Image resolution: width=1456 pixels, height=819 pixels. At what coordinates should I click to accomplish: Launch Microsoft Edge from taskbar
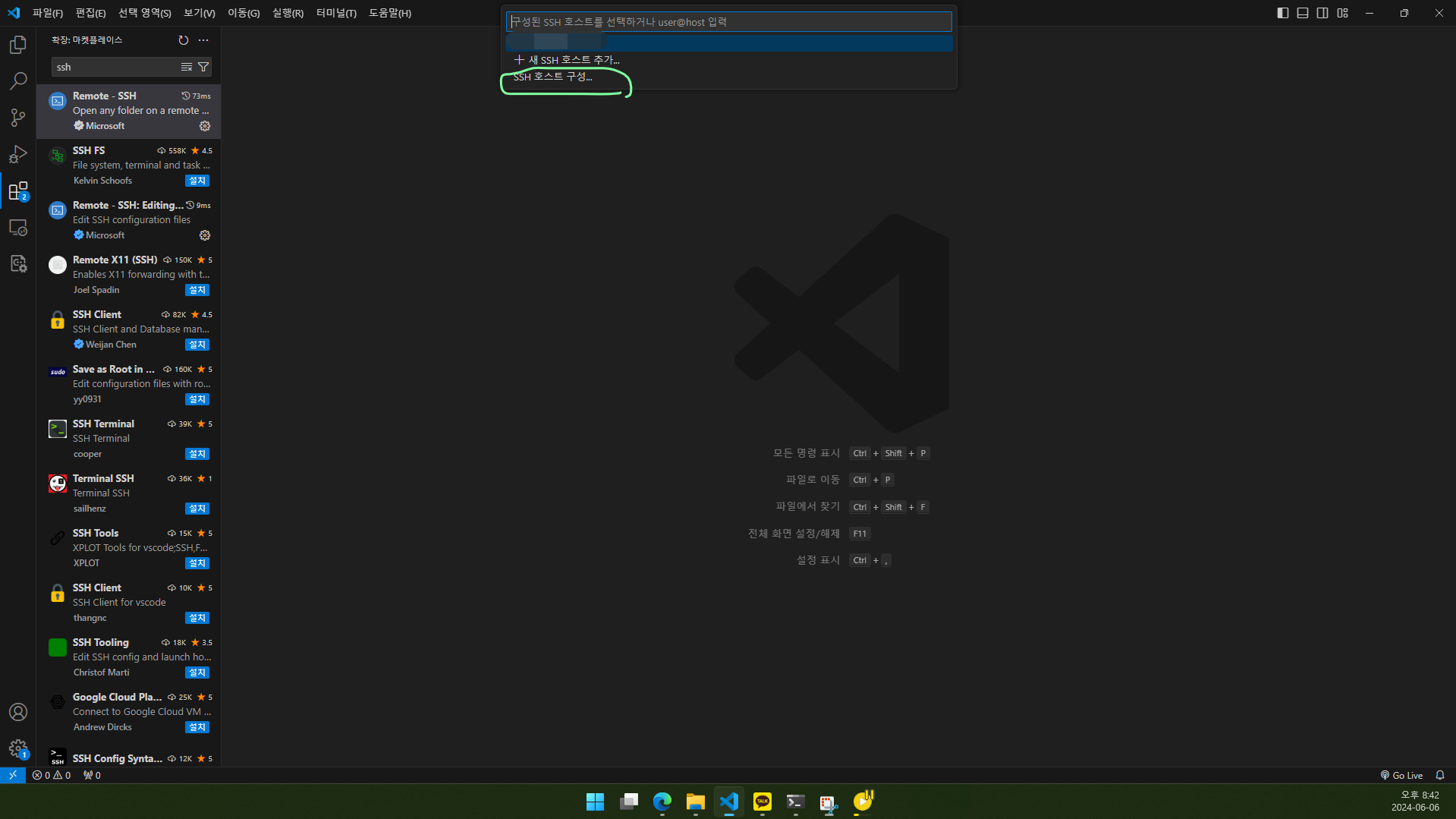click(x=662, y=802)
